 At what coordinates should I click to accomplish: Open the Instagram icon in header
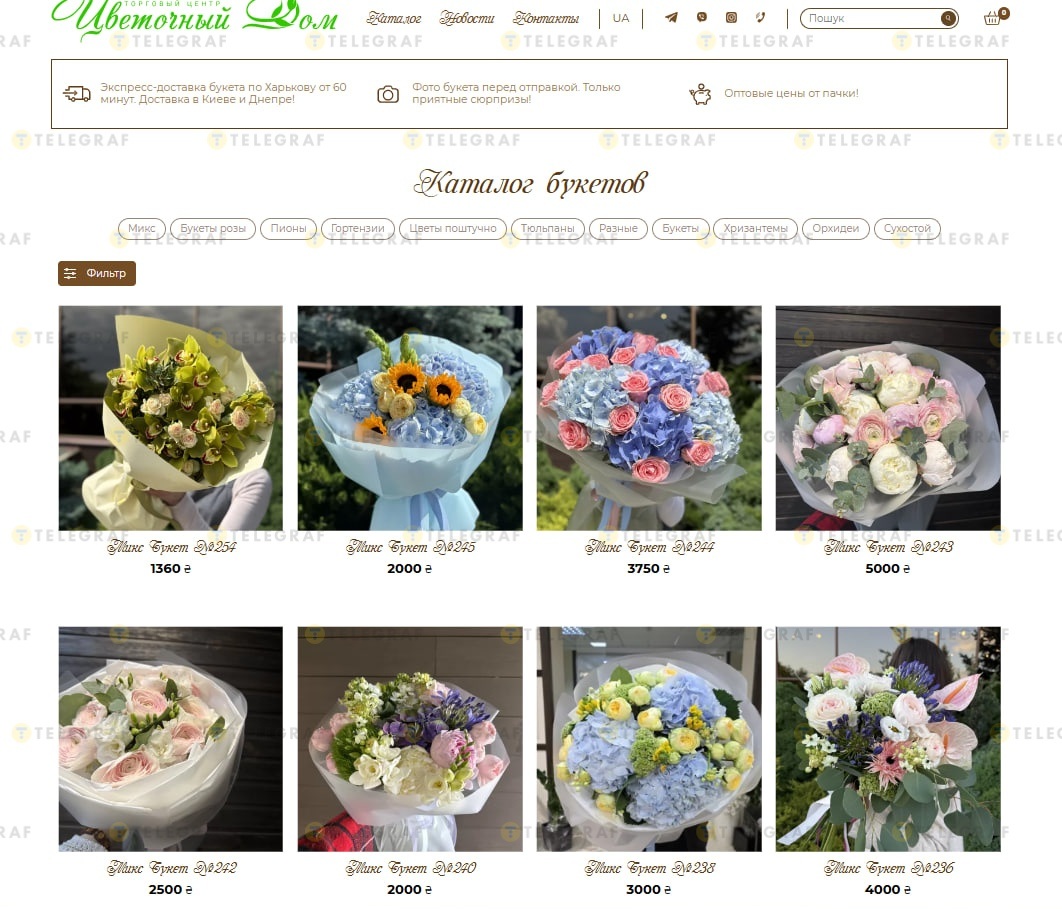pos(731,18)
